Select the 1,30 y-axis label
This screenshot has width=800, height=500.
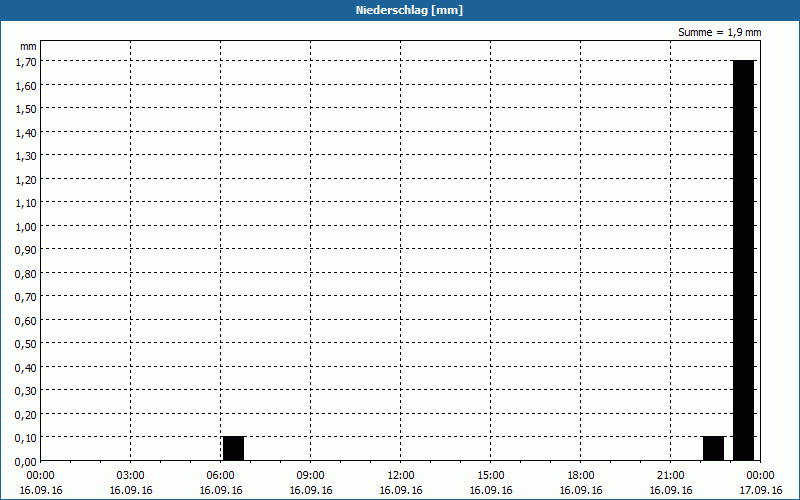[26, 157]
